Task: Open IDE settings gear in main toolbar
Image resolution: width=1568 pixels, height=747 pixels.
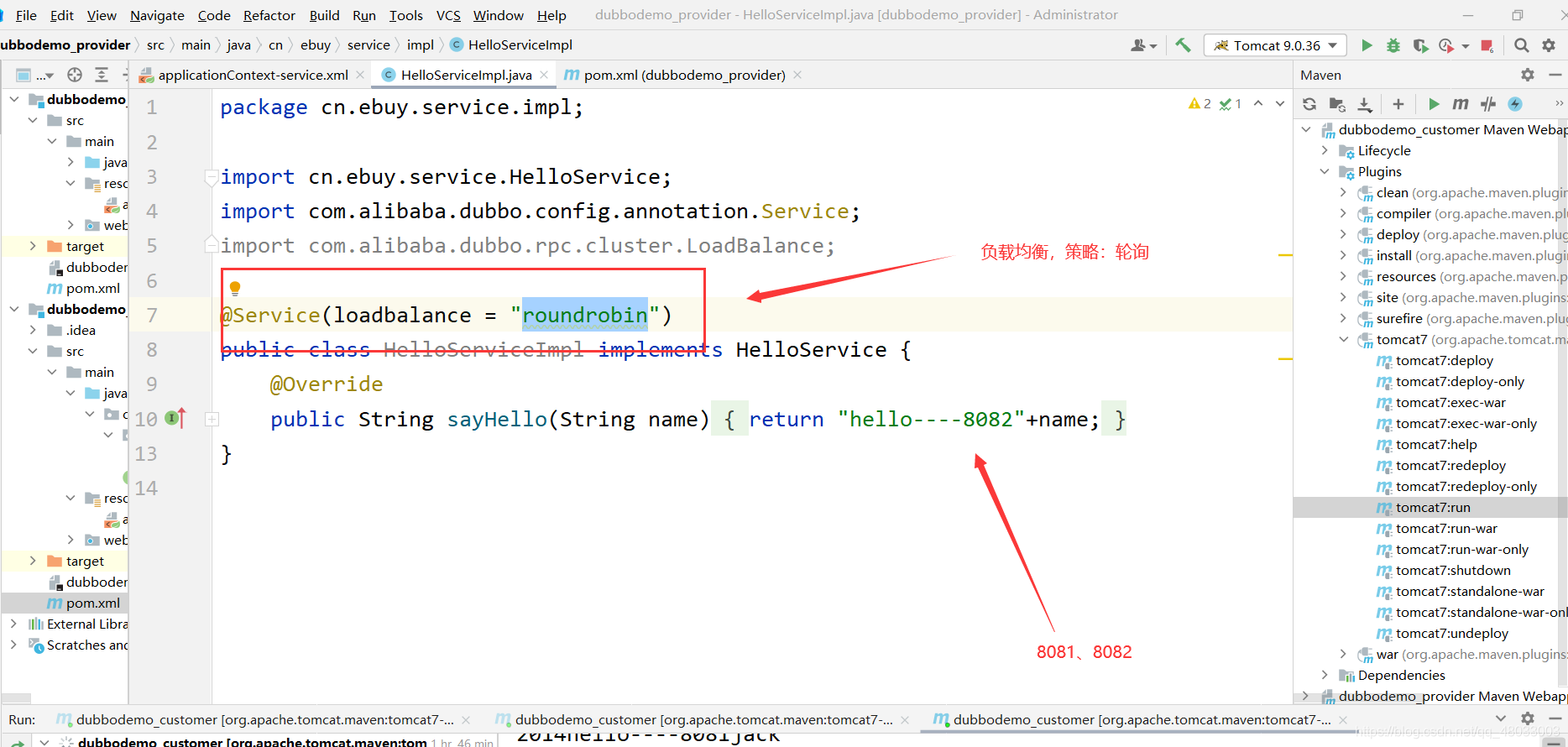Action: pyautogui.click(x=1550, y=45)
